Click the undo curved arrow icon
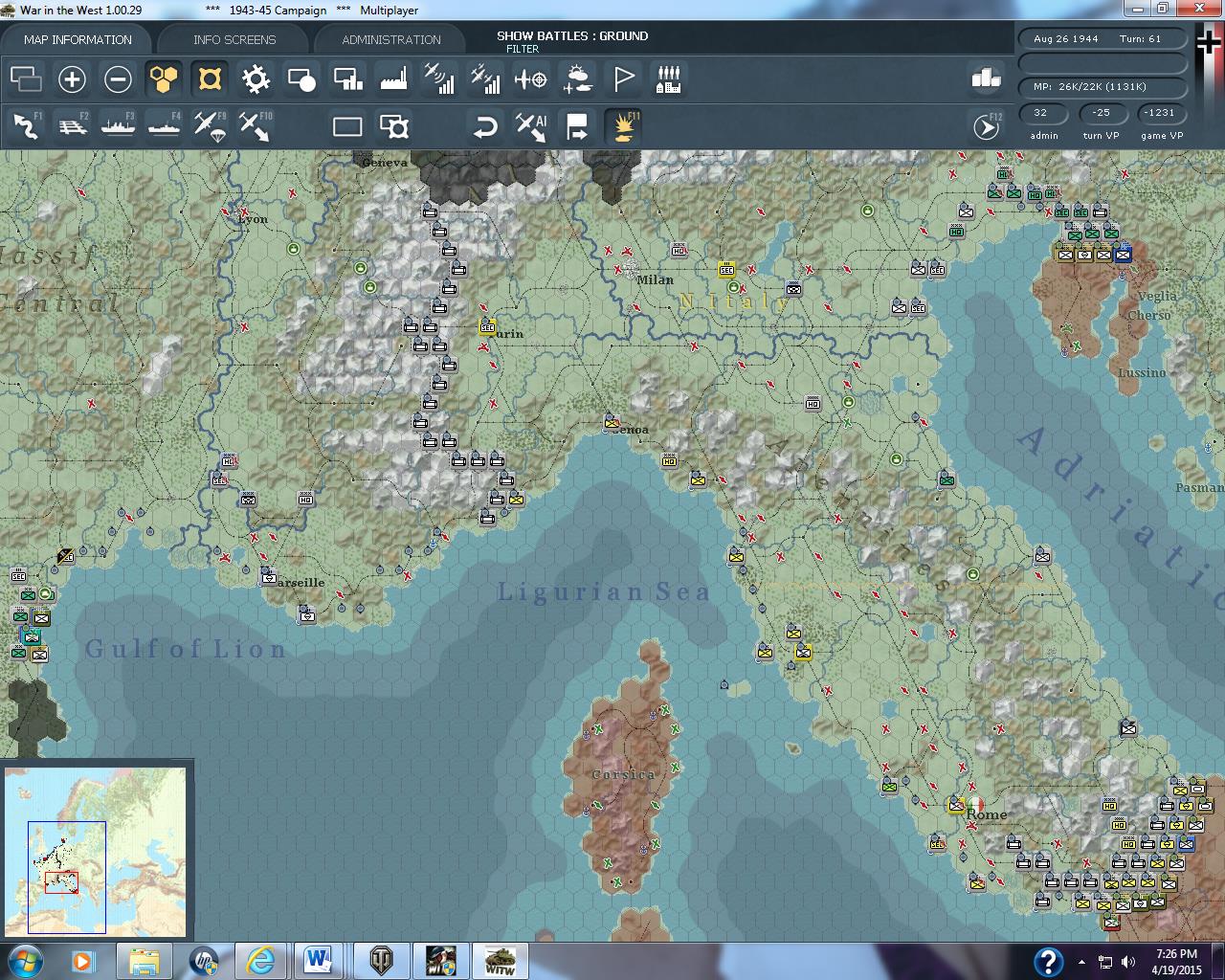The width and height of the screenshot is (1225, 980). click(x=485, y=126)
